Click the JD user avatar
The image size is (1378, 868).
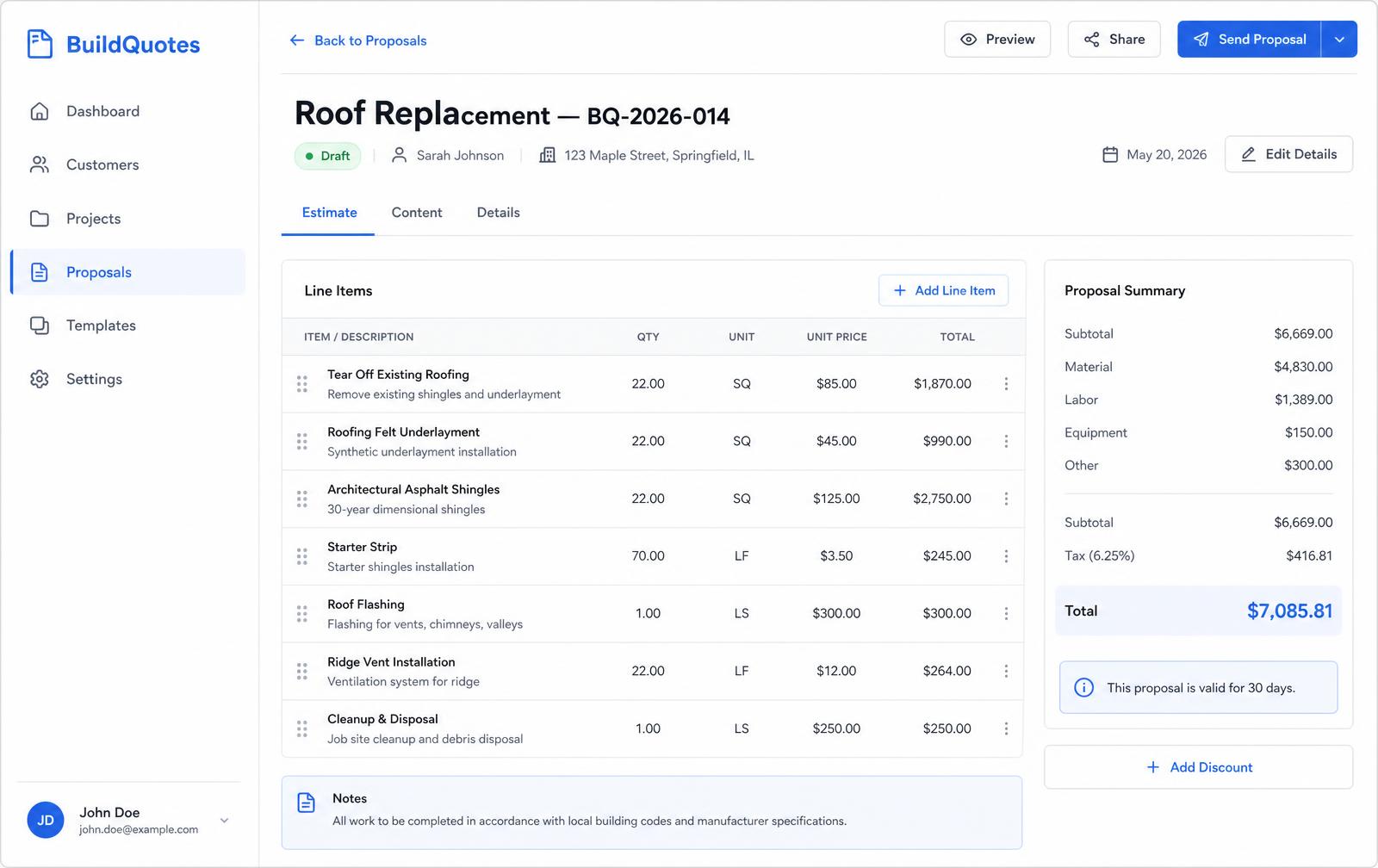(46, 821)
